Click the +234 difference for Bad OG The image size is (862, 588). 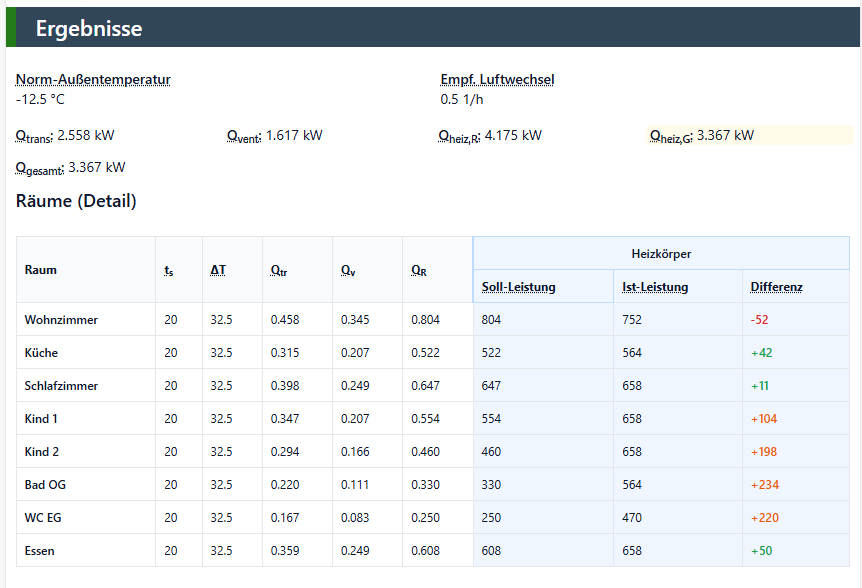[765, 485]
